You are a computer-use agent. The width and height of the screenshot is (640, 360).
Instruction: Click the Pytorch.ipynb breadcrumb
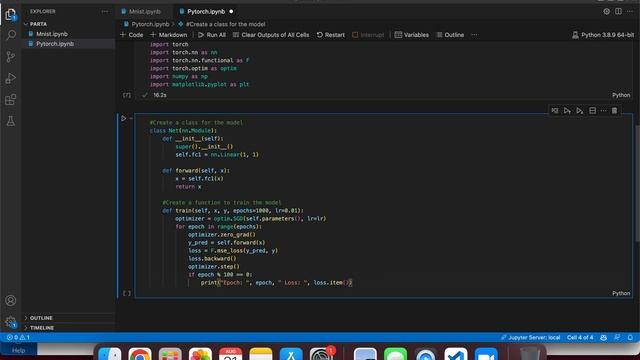pos(150,24)
